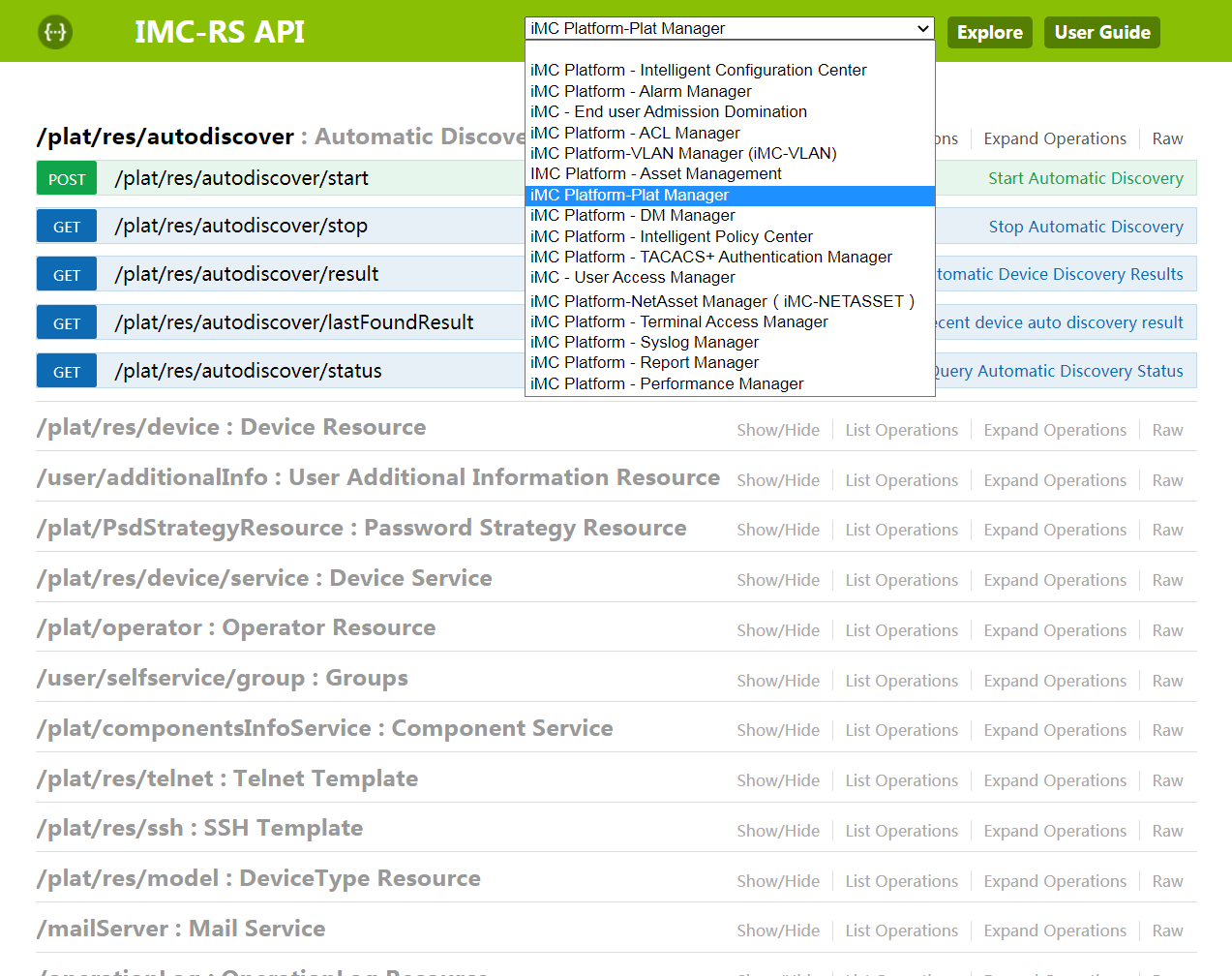1232x976 pixels.
Task: Expand the Device Resource section heading
Action: [231, 427]
